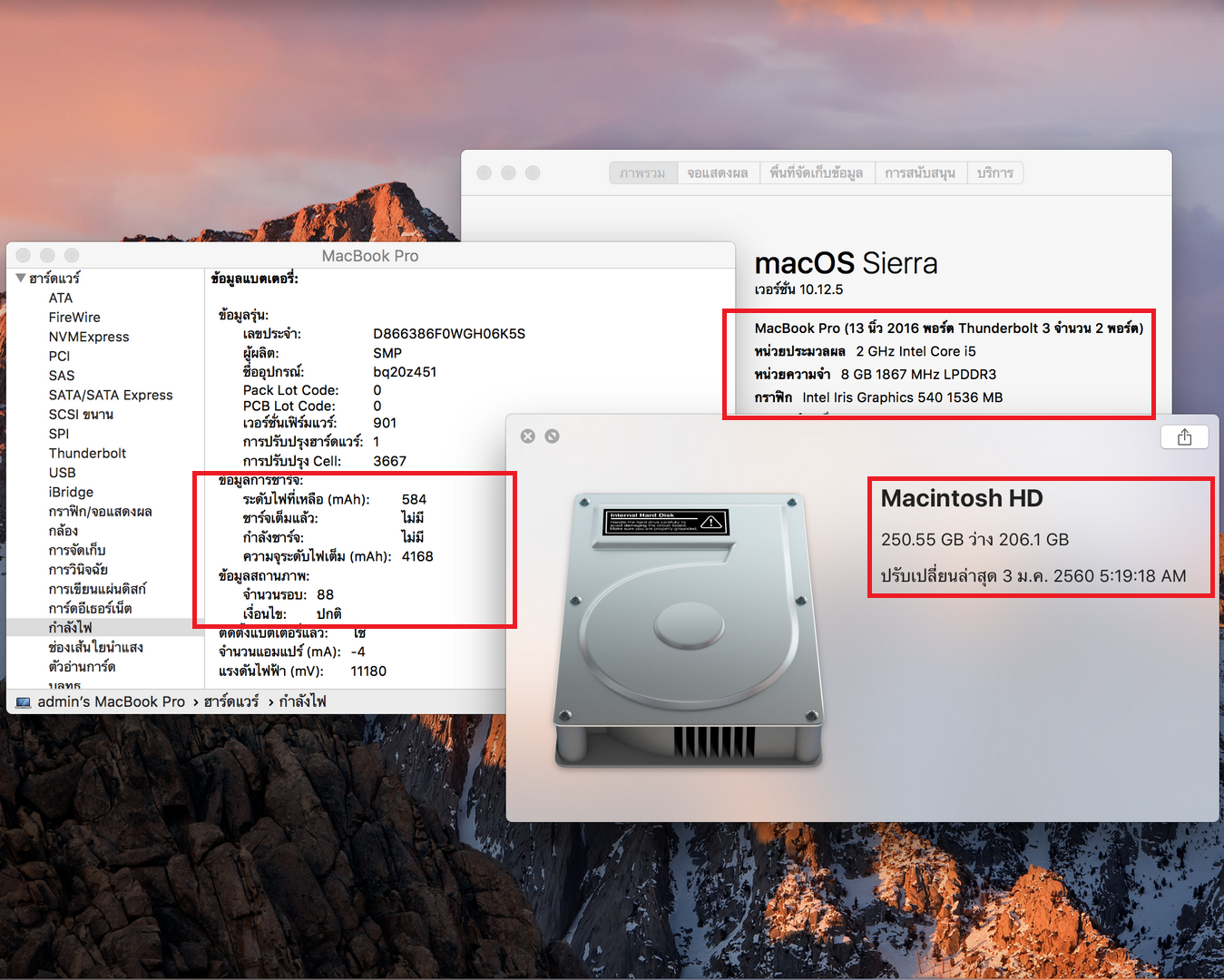Viewport: 1224px width, 980px height.
Task: Click the ฮาร์ดแวร์ tree root label
Action: (x=54, y=278)
